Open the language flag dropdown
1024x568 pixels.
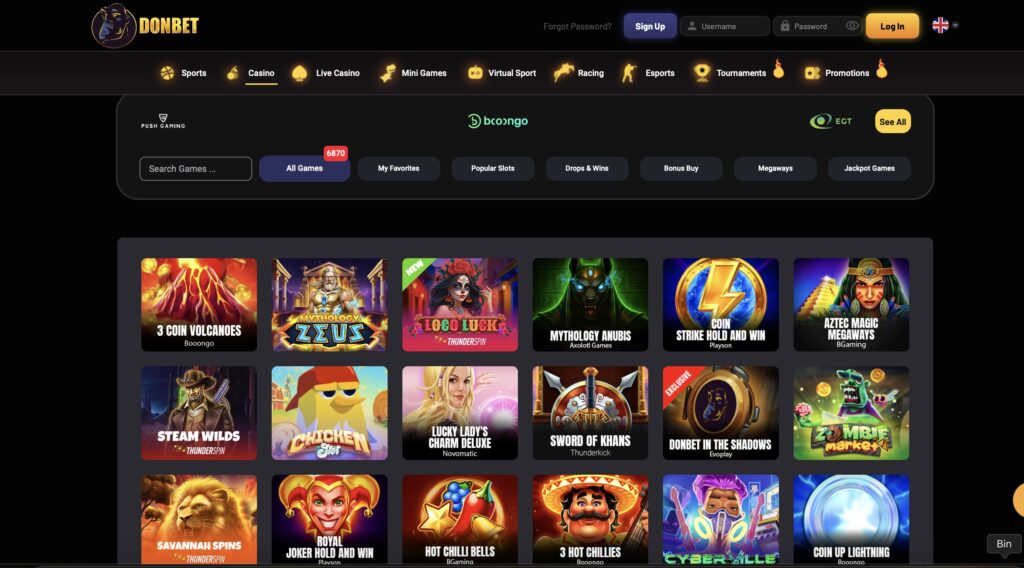945,25
